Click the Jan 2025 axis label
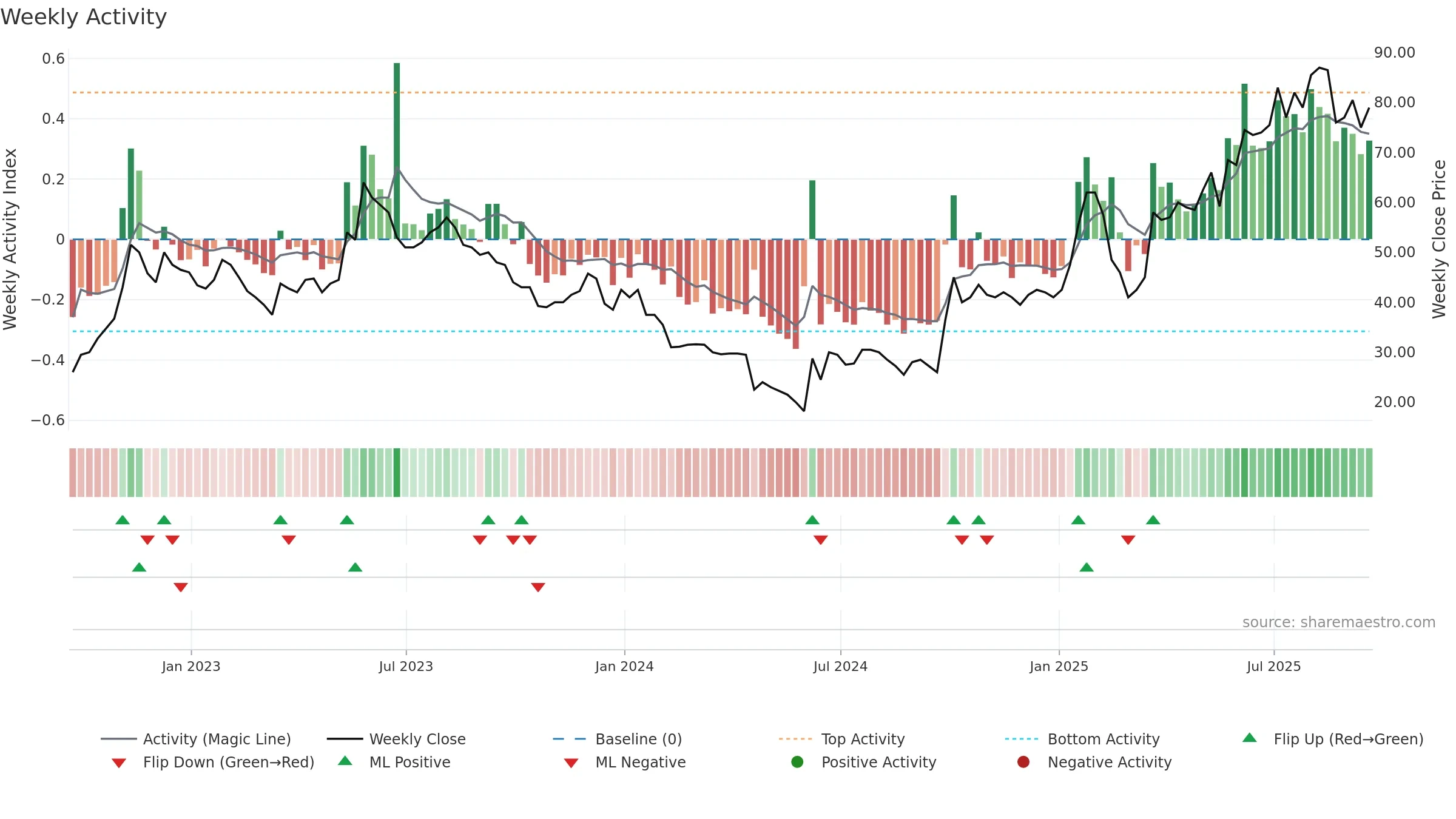Screen dimensions: 1456x819 pyautogui.click(x=1059, y=667)
